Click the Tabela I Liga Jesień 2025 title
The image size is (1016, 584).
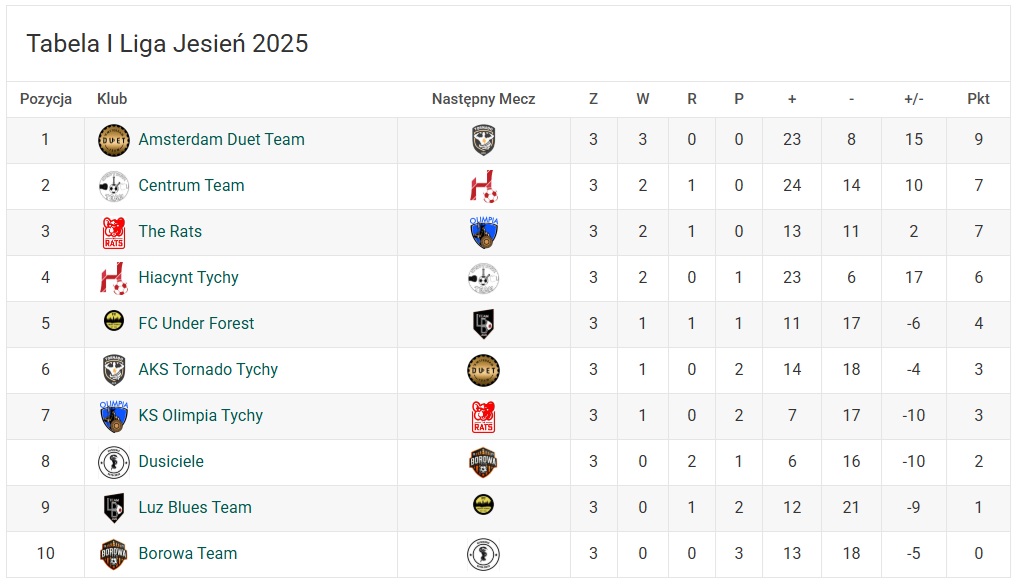click(x=167, y=44)
